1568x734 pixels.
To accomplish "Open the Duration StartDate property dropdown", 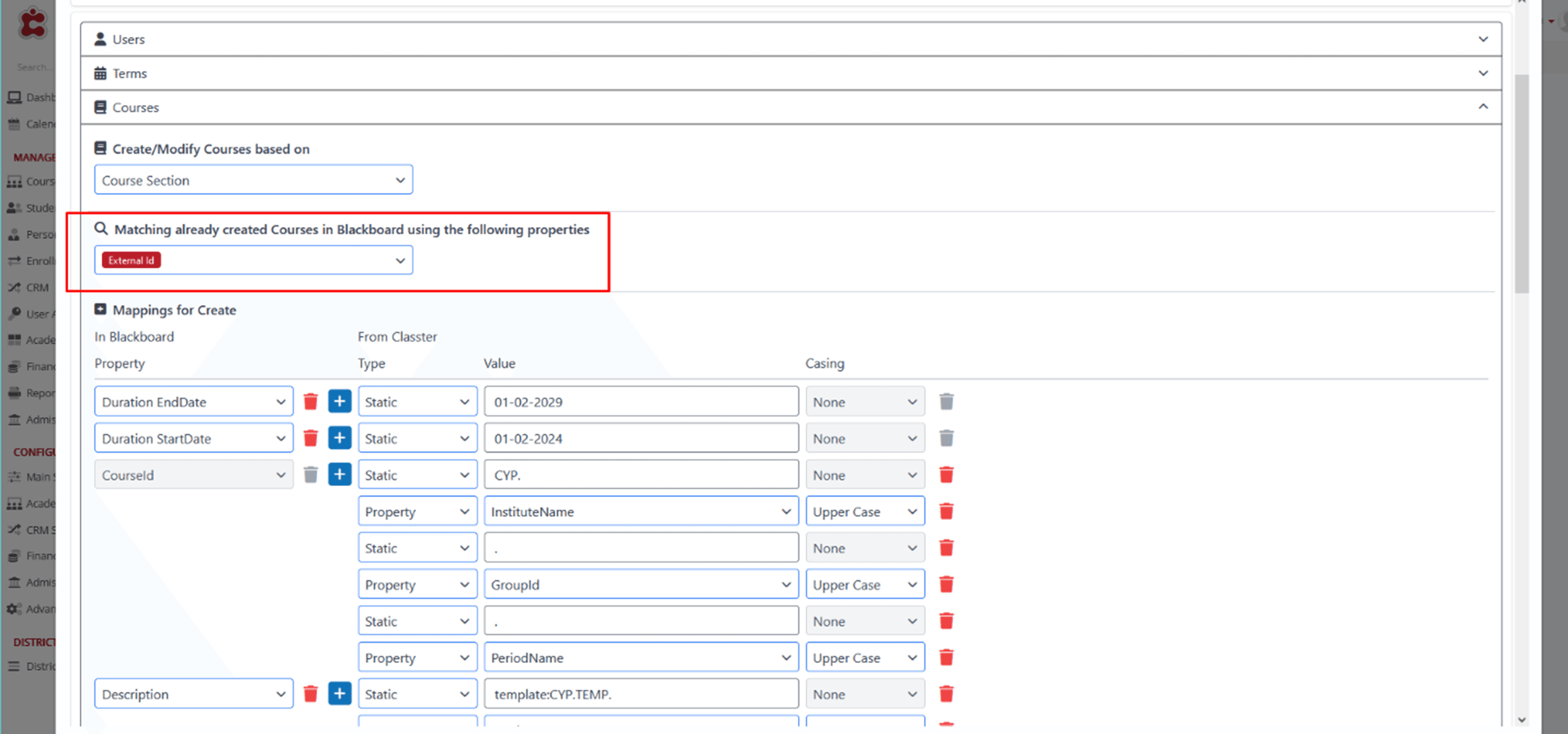I will coord(193,438).
